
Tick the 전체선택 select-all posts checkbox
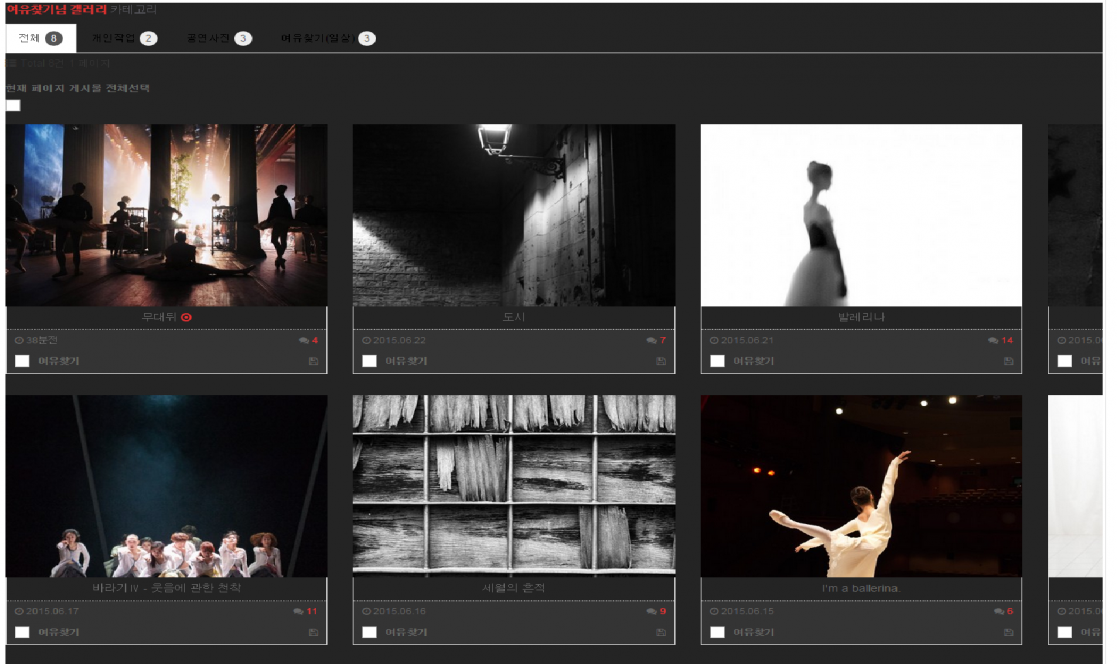tap(13, 105)
